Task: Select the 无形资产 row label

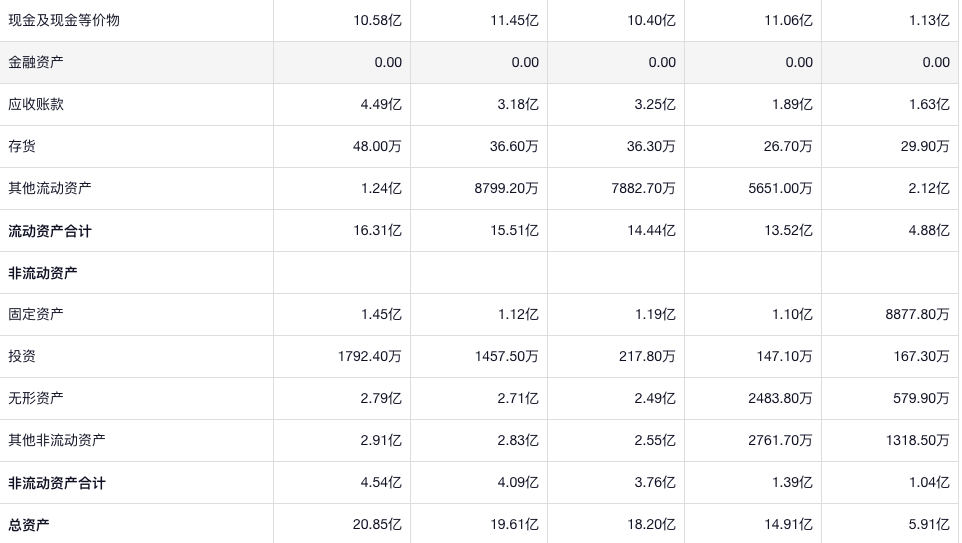Action: 36,398
